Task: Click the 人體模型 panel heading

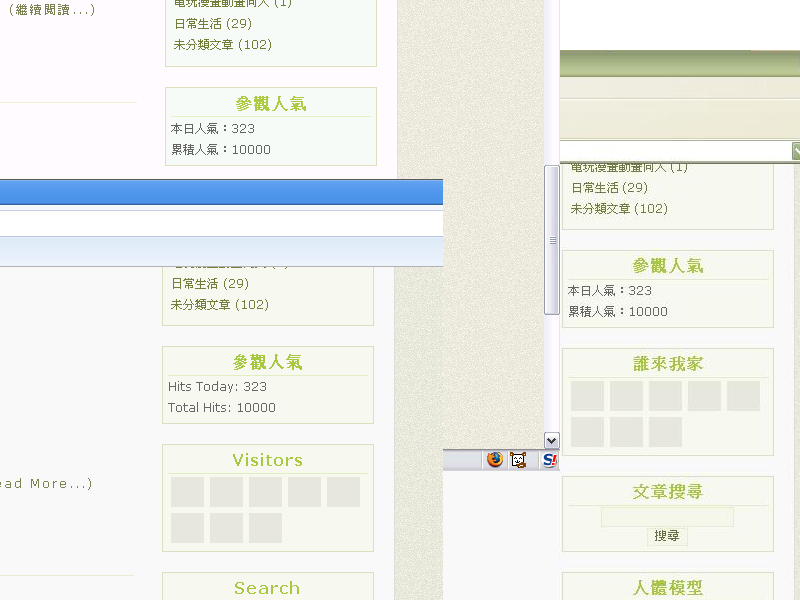Action: (x=668, y=588)
